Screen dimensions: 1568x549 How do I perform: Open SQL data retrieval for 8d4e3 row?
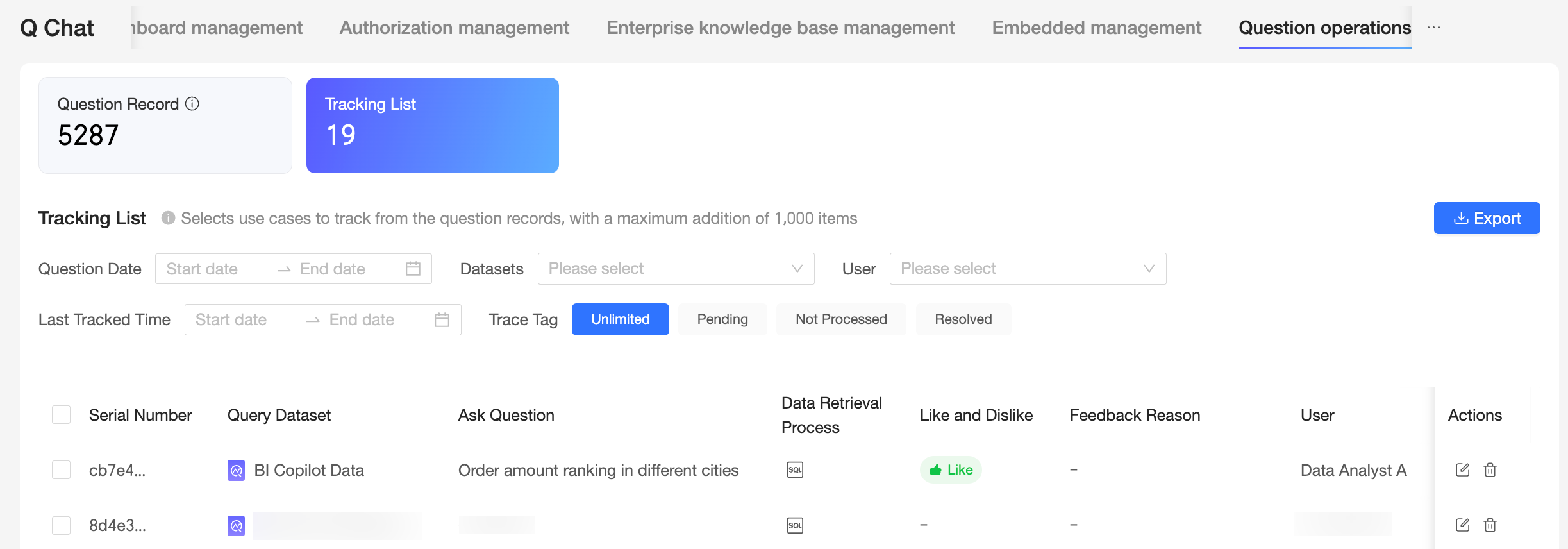point(795,525)
